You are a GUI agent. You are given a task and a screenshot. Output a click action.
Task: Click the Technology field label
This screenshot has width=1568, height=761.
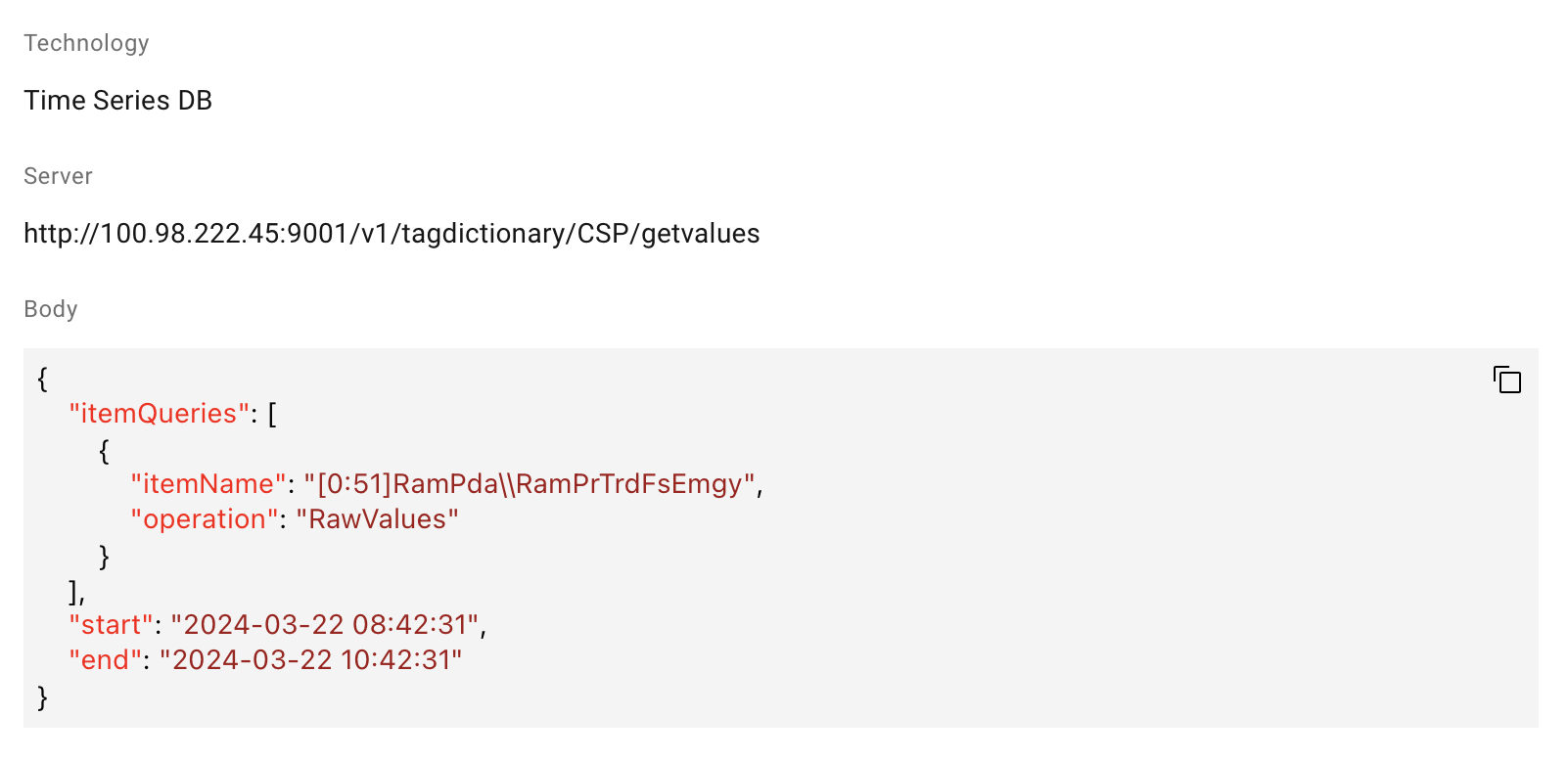pyautogui.click(x=86, y=43)
